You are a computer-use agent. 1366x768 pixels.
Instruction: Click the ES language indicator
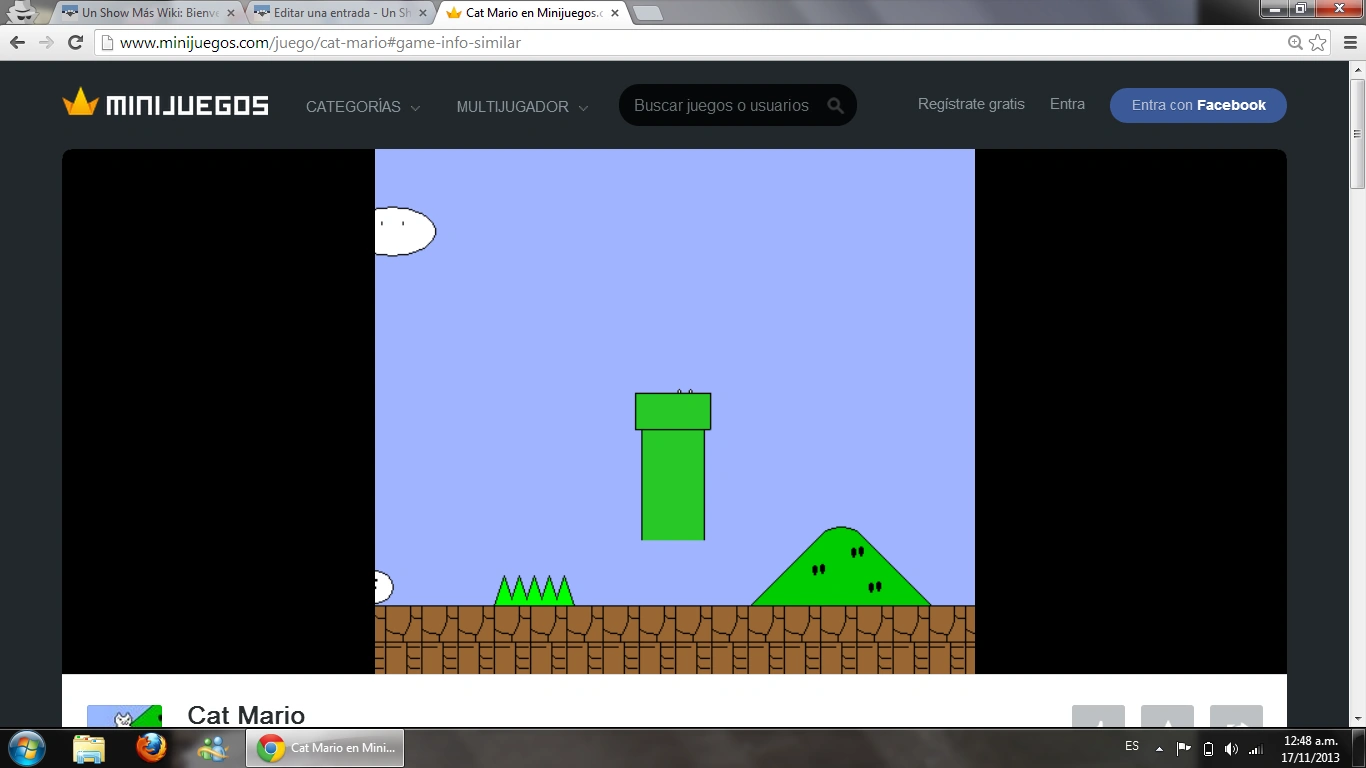coord(1132,746)
